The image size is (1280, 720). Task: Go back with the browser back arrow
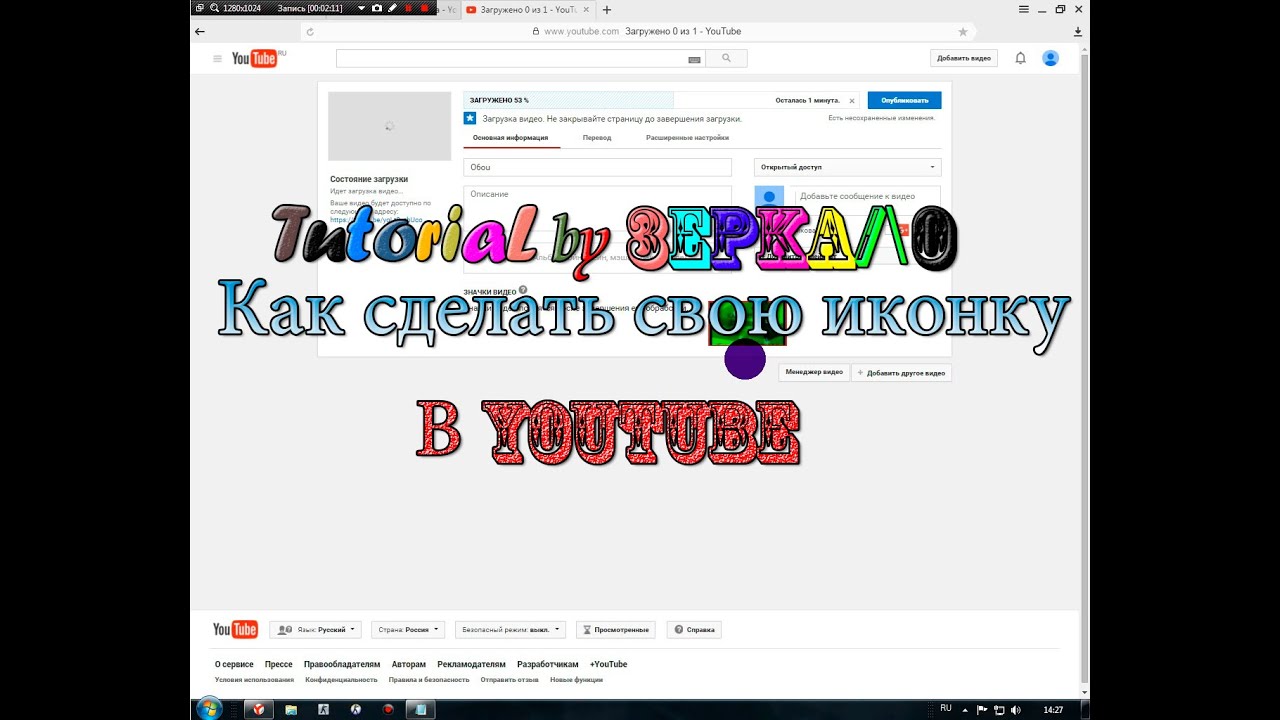(200, 31)
